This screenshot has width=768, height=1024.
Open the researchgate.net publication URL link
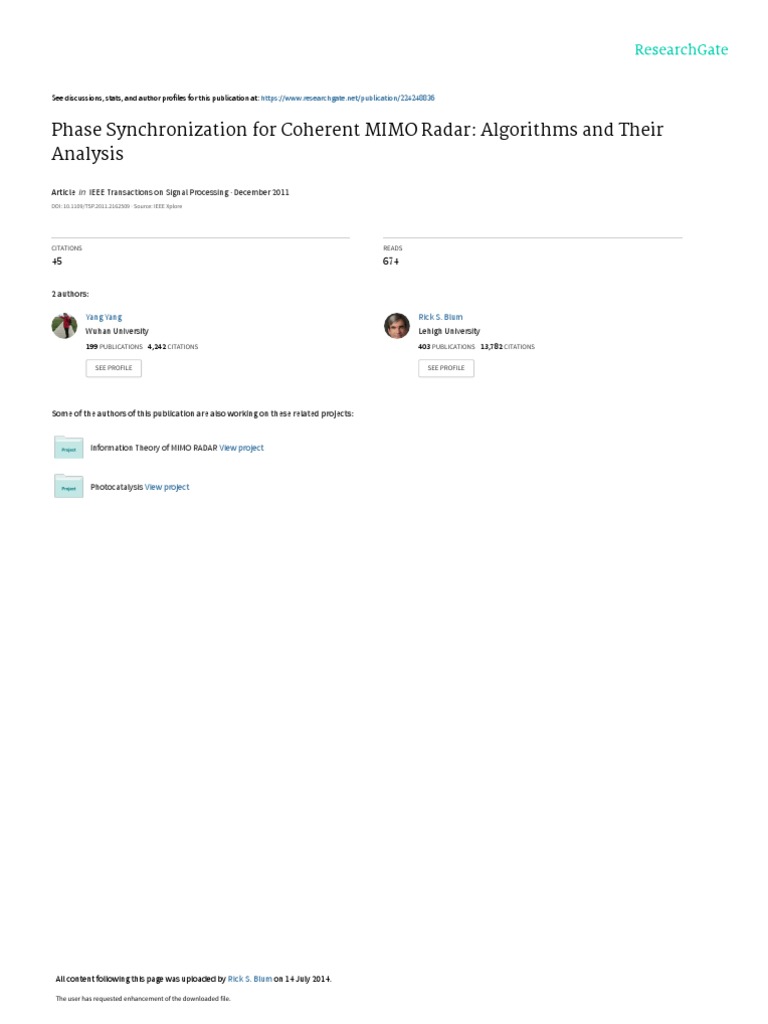point(347,98)
